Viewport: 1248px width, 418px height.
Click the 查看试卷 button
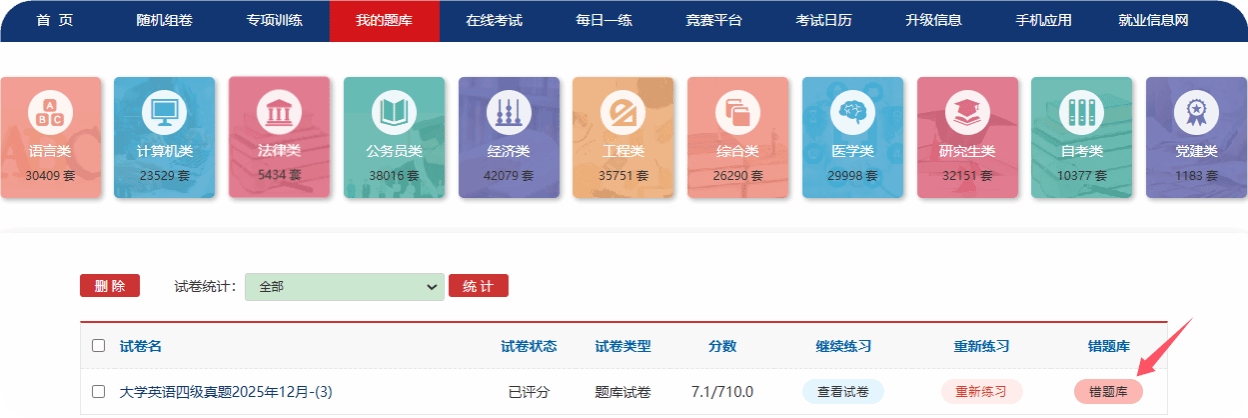pos(843,392)
